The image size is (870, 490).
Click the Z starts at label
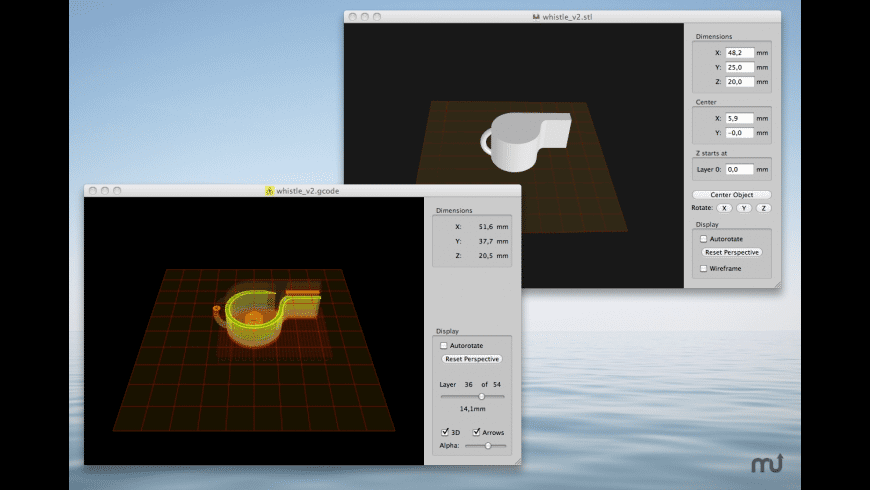pyautogui.click(x=711, y=153)
